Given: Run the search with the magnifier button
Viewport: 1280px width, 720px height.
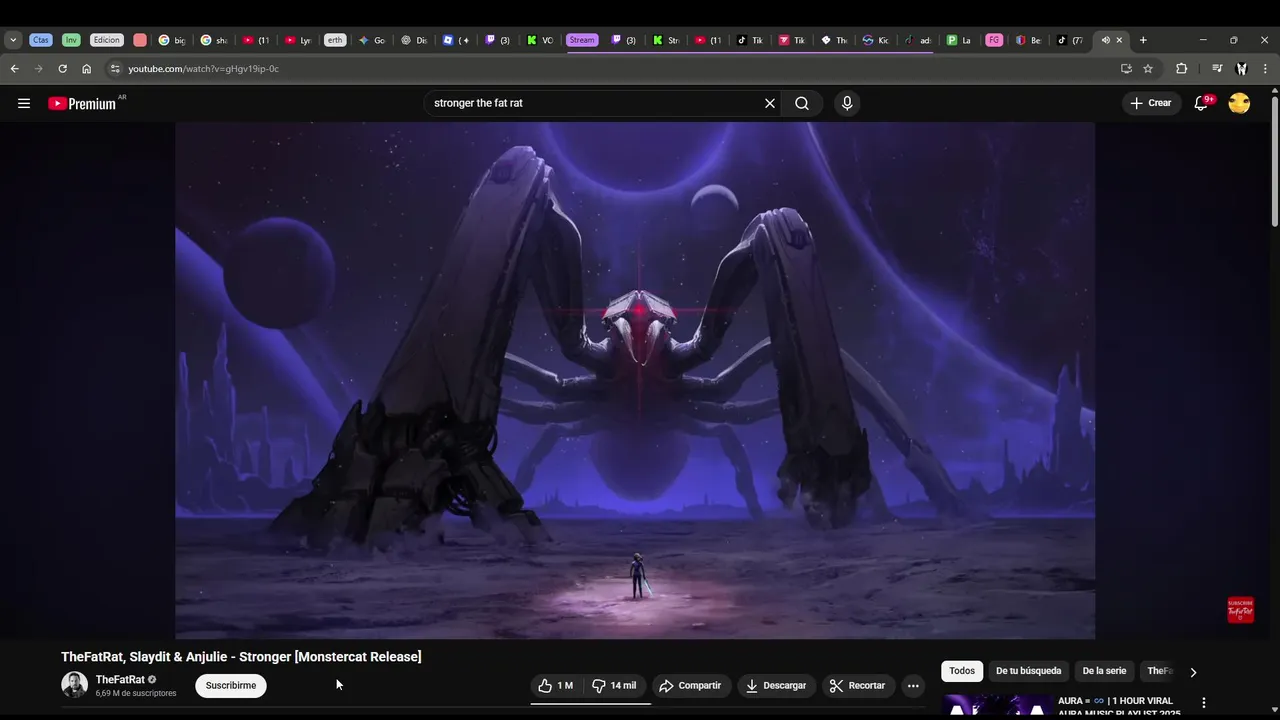Looking at the screenshot, I should [x=802, y=103].
